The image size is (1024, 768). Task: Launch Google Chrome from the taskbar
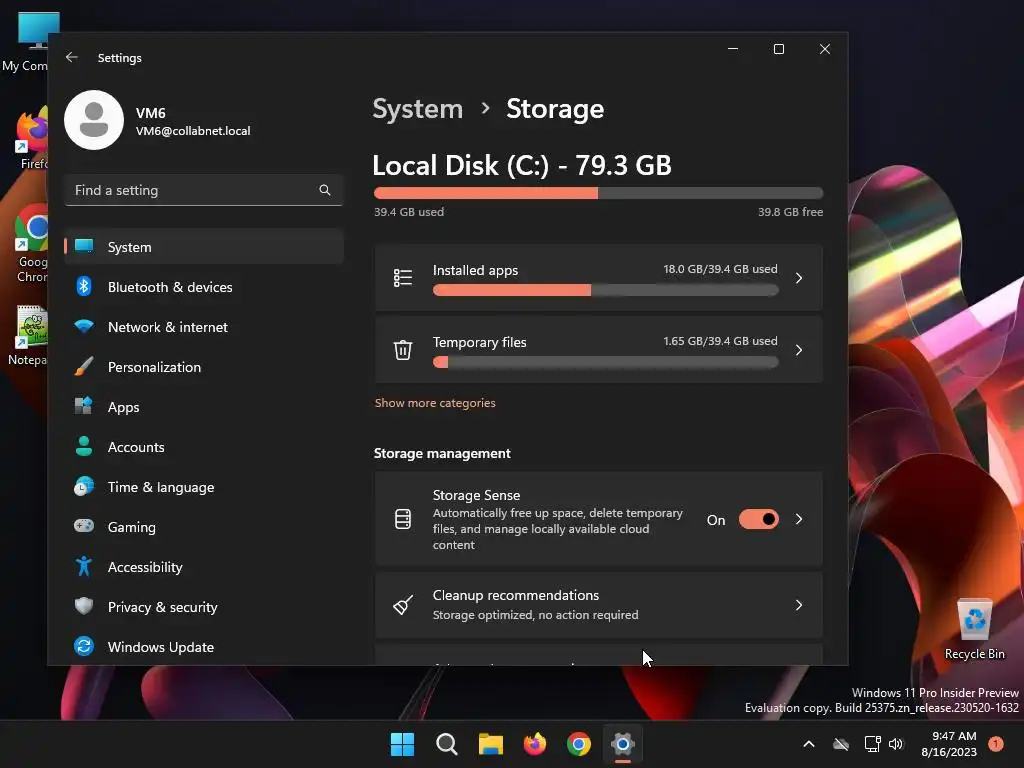click(579, 744)
